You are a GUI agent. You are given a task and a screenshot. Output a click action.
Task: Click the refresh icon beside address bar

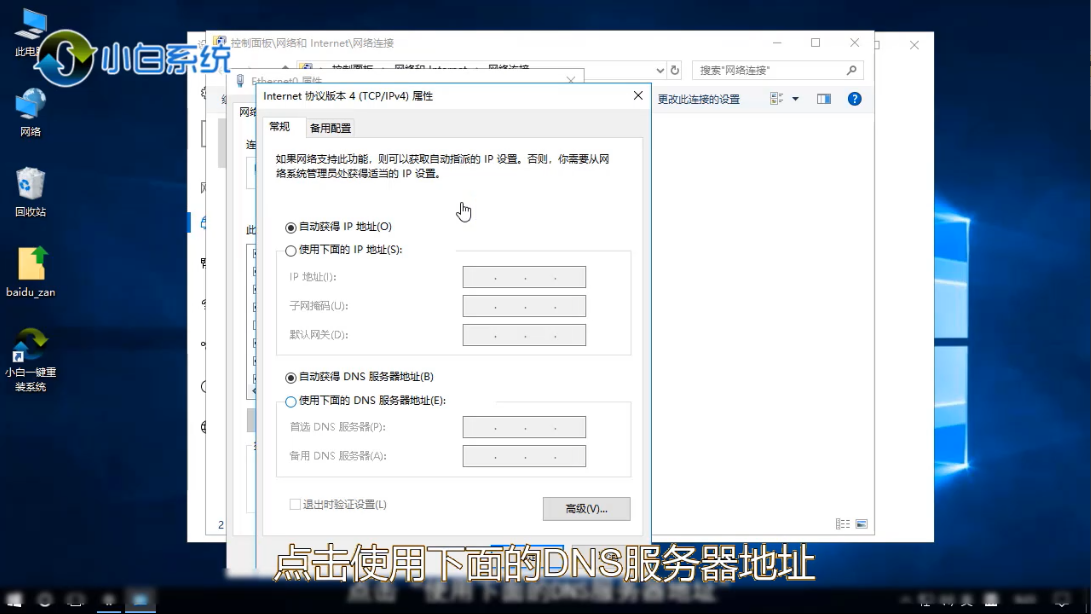click(675, 71)
